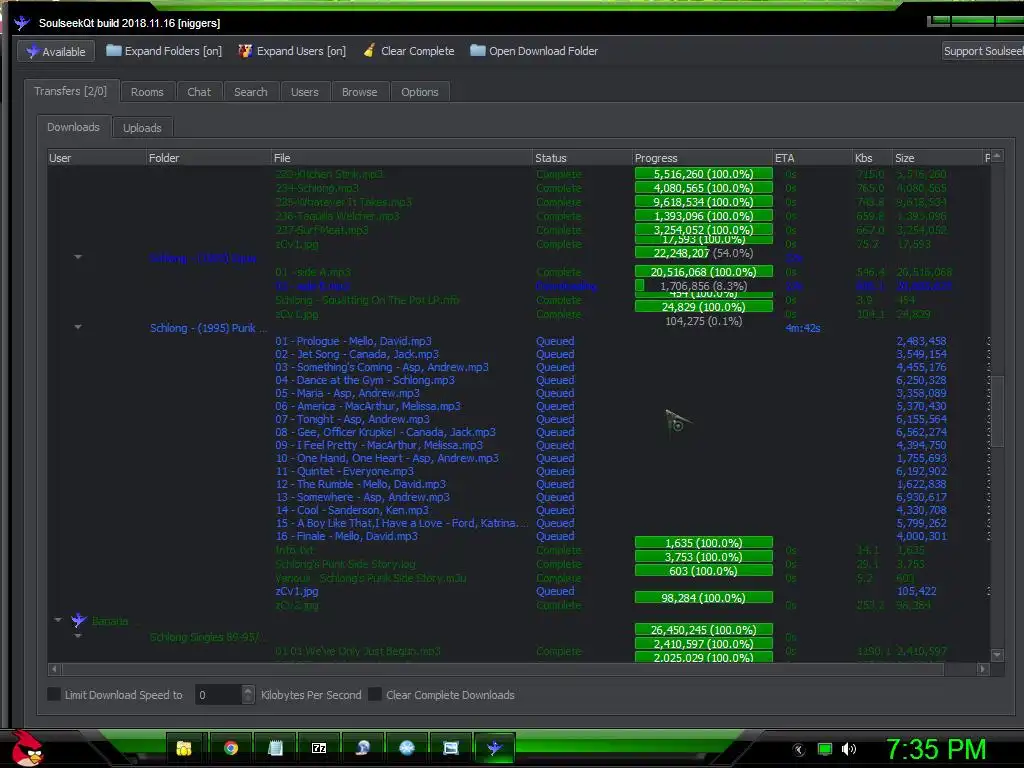Click the vertical scrollbar thumb
This screenshot has height=768, width=1024.
(997, 411)
